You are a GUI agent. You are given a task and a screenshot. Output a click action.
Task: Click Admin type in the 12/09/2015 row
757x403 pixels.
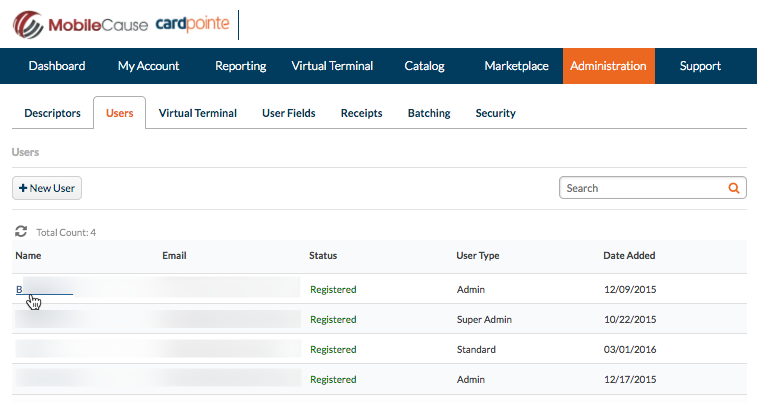pyautogui.click(x=471, y=290)
